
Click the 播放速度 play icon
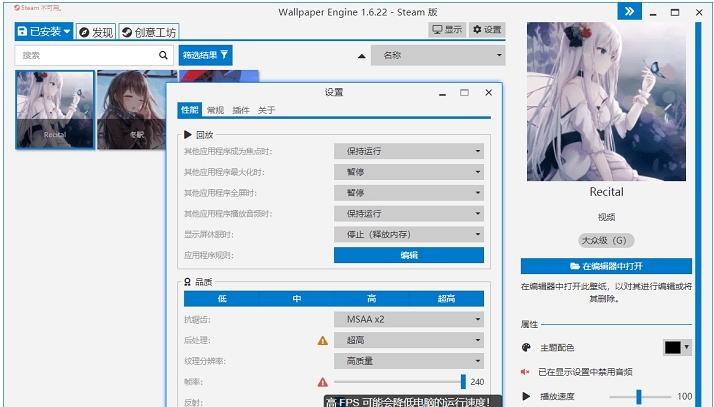point(526,396)
